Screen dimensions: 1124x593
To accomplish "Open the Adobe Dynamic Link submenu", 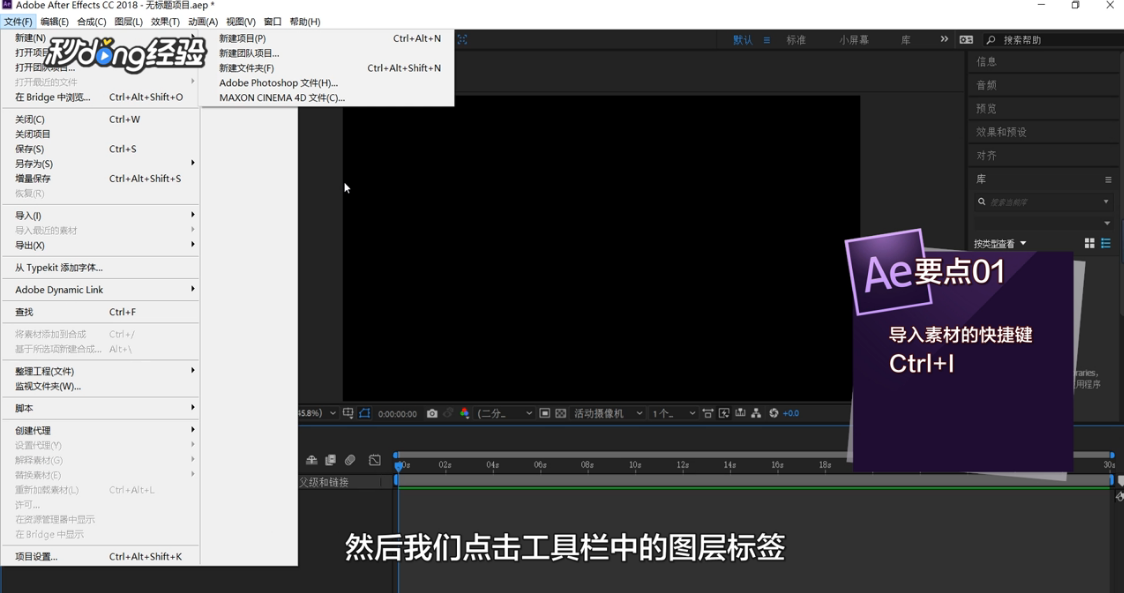I will click(101, 290).
